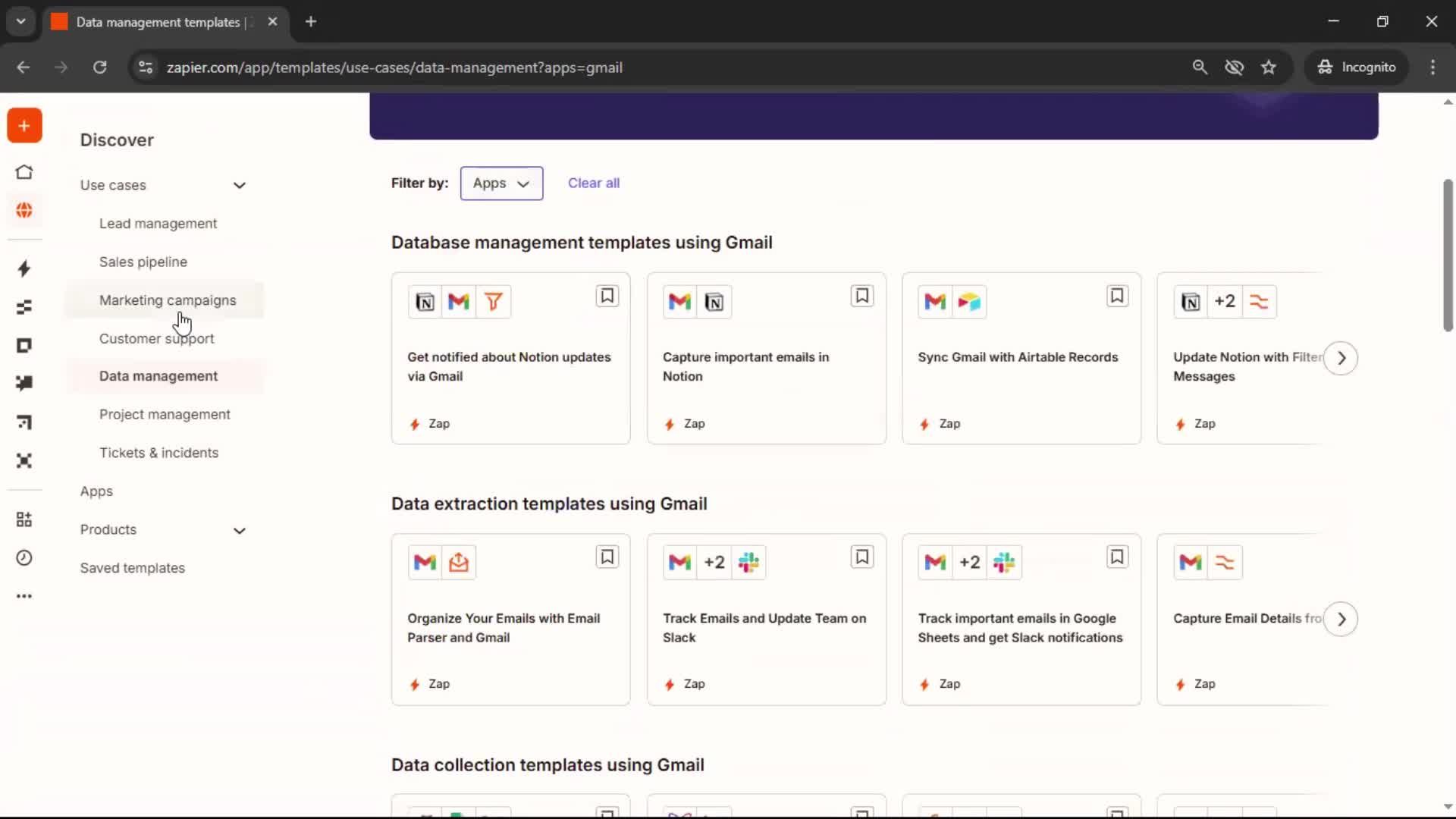Open the Agents icon in left rail
1456x819 pixels.
tap(24, 460)
